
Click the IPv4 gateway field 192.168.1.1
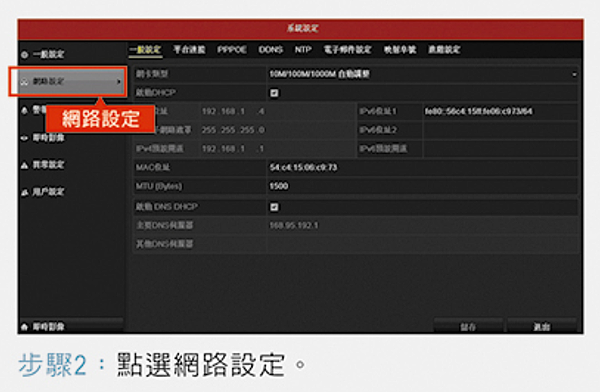pos(278,149)
